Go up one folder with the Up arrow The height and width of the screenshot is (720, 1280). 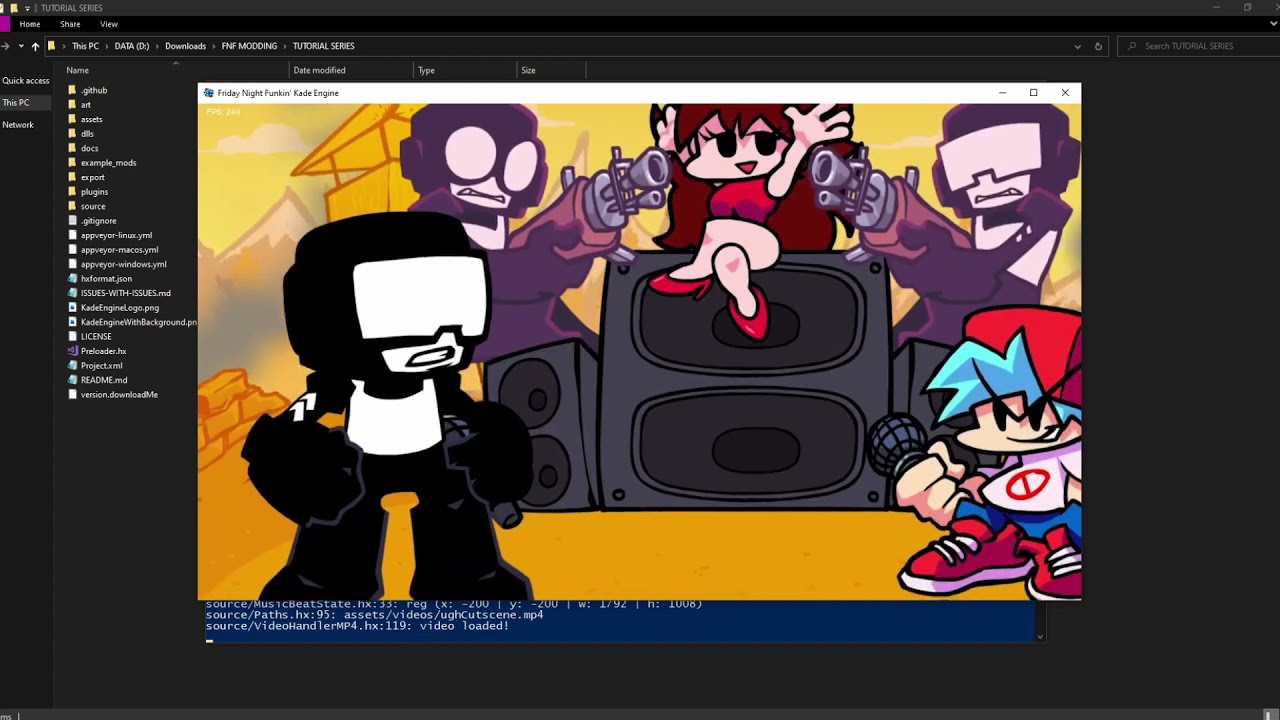(x=35, y=46)
